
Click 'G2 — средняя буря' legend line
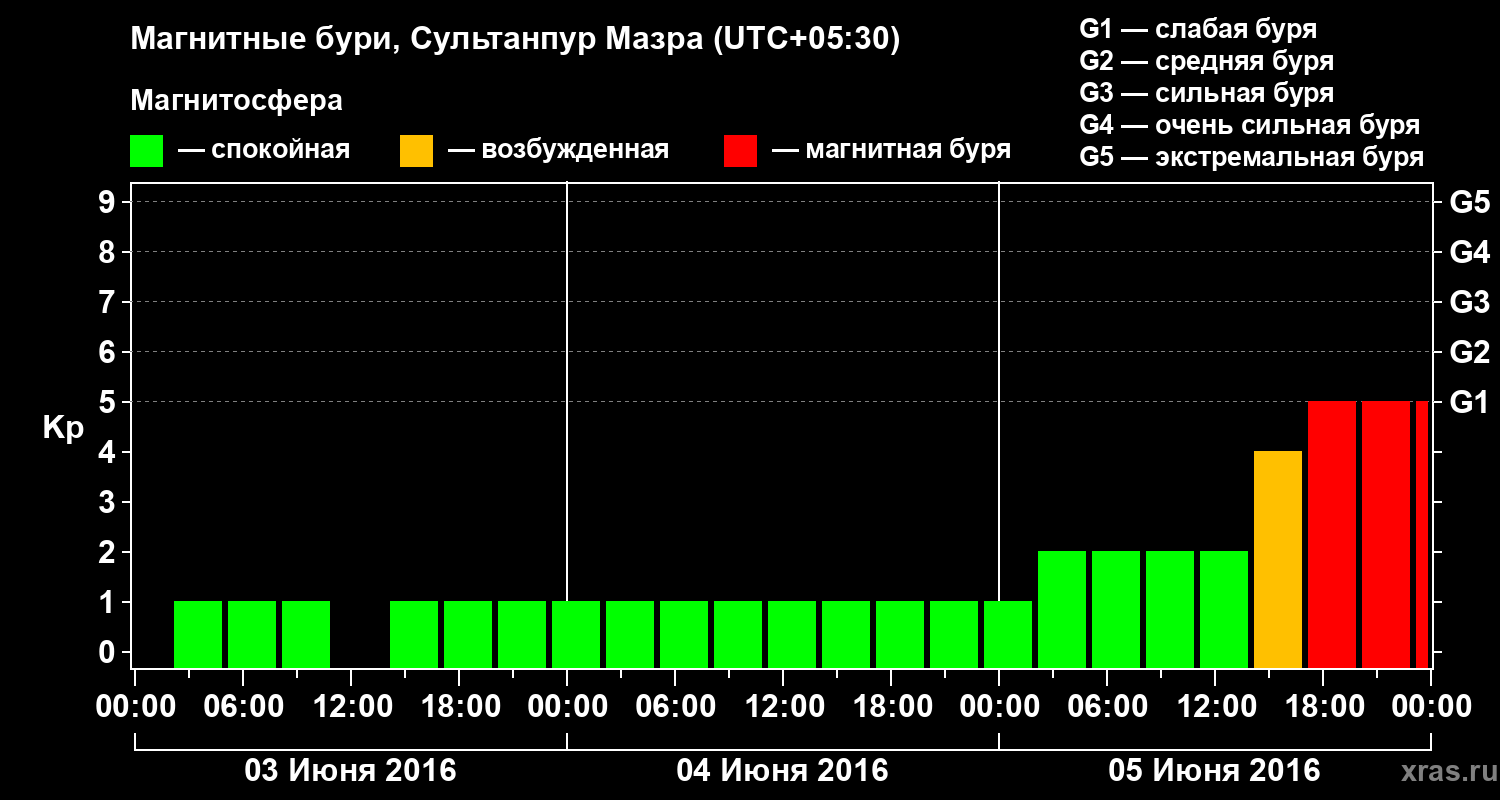click(1207, 61)
